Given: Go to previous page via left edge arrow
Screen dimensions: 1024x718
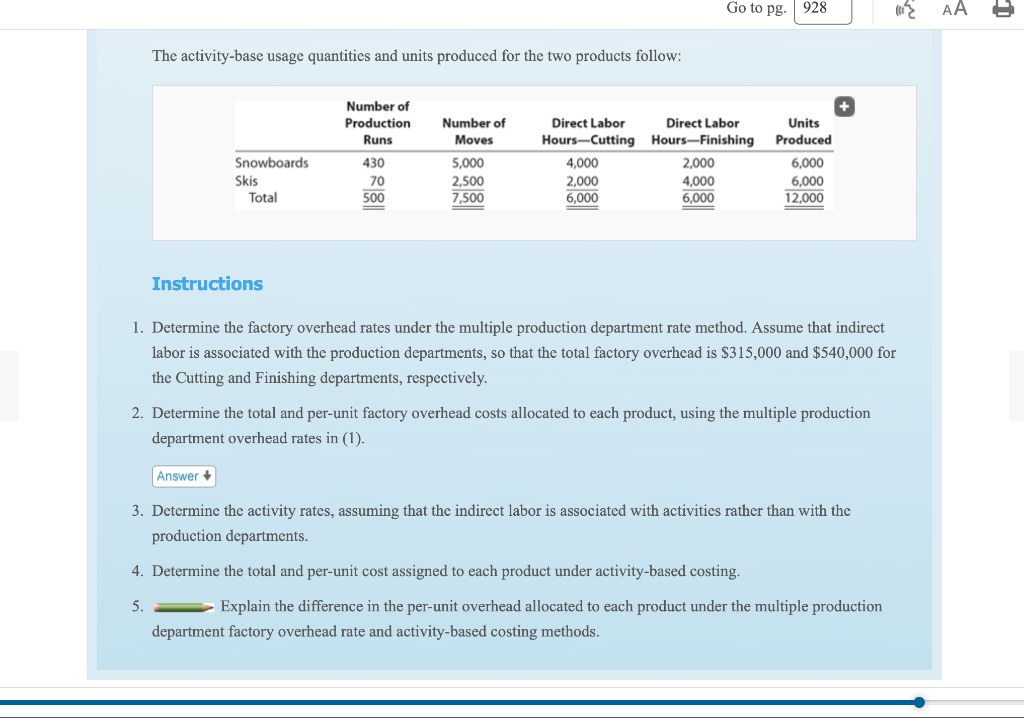Looking at the screenshot, I should pos(9,385).
